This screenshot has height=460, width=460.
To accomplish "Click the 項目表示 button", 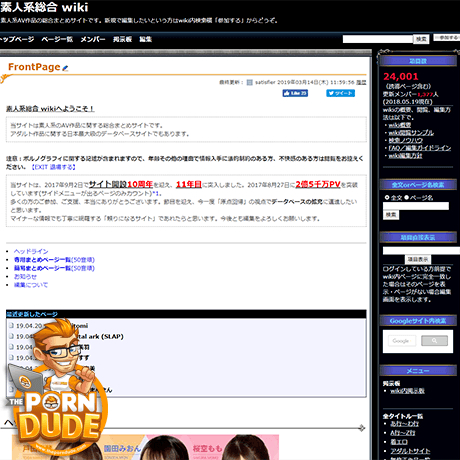I will pyautogui.click(x=418, y=259).
